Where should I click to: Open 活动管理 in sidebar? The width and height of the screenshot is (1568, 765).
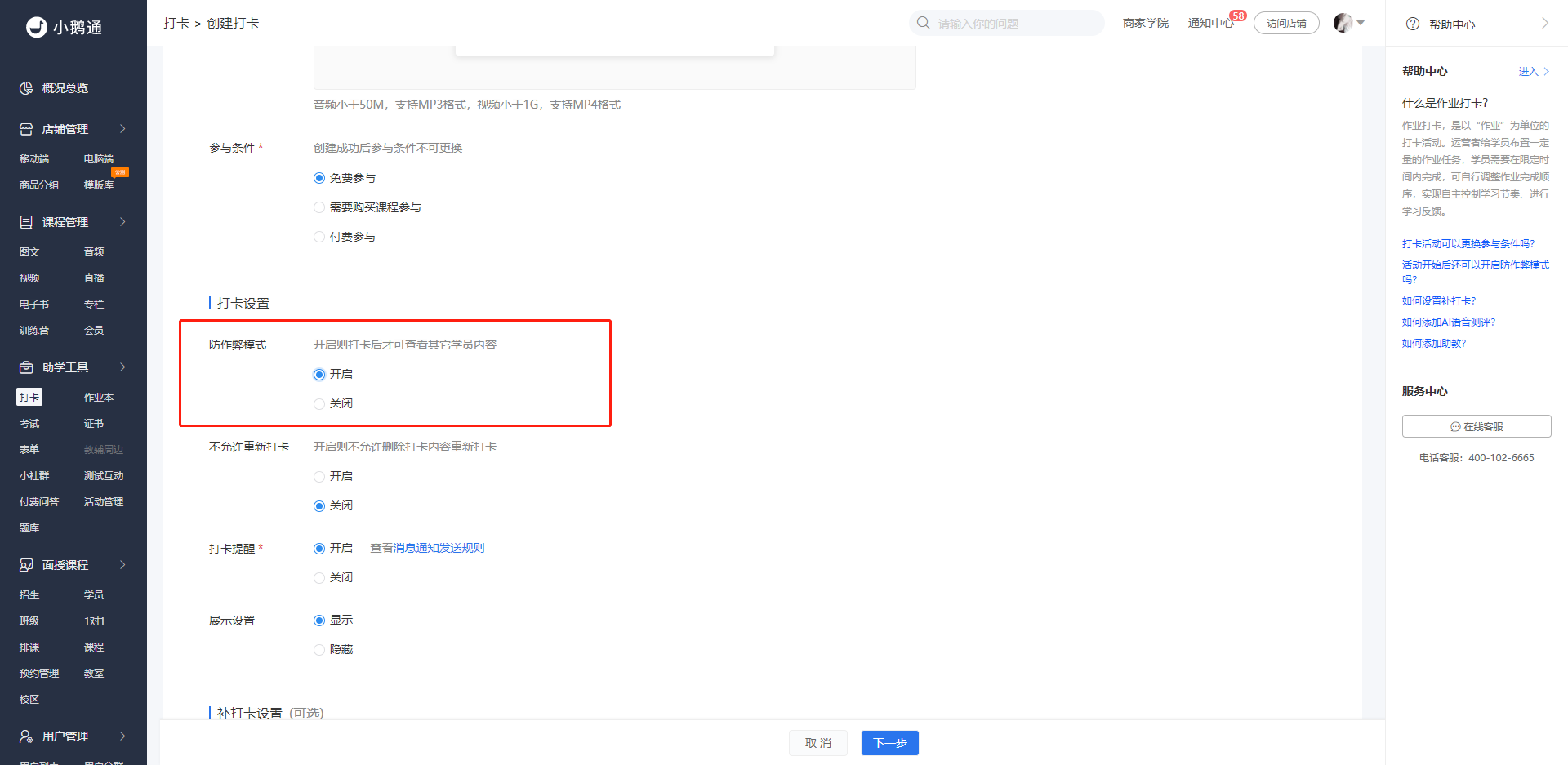tap(104, 502)
